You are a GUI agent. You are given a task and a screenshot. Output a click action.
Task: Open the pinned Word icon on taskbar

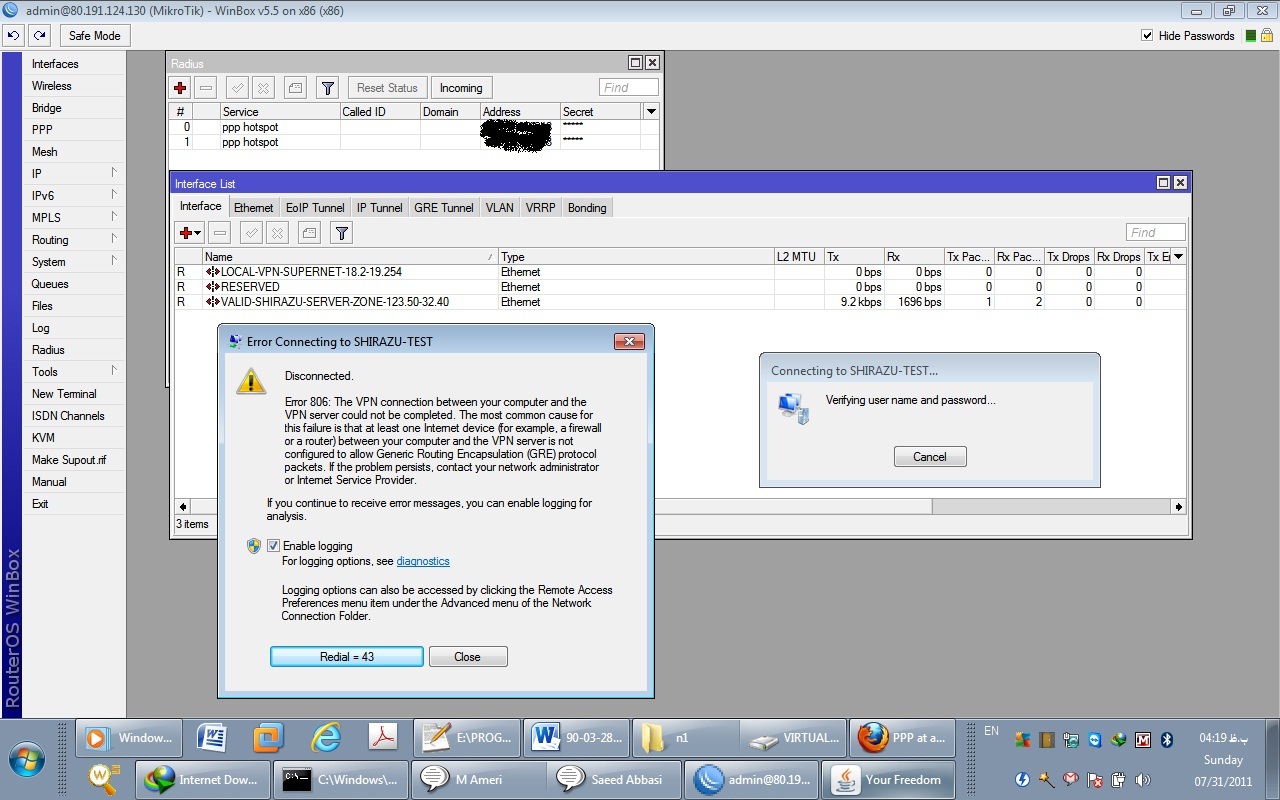(x=212, y=739)
